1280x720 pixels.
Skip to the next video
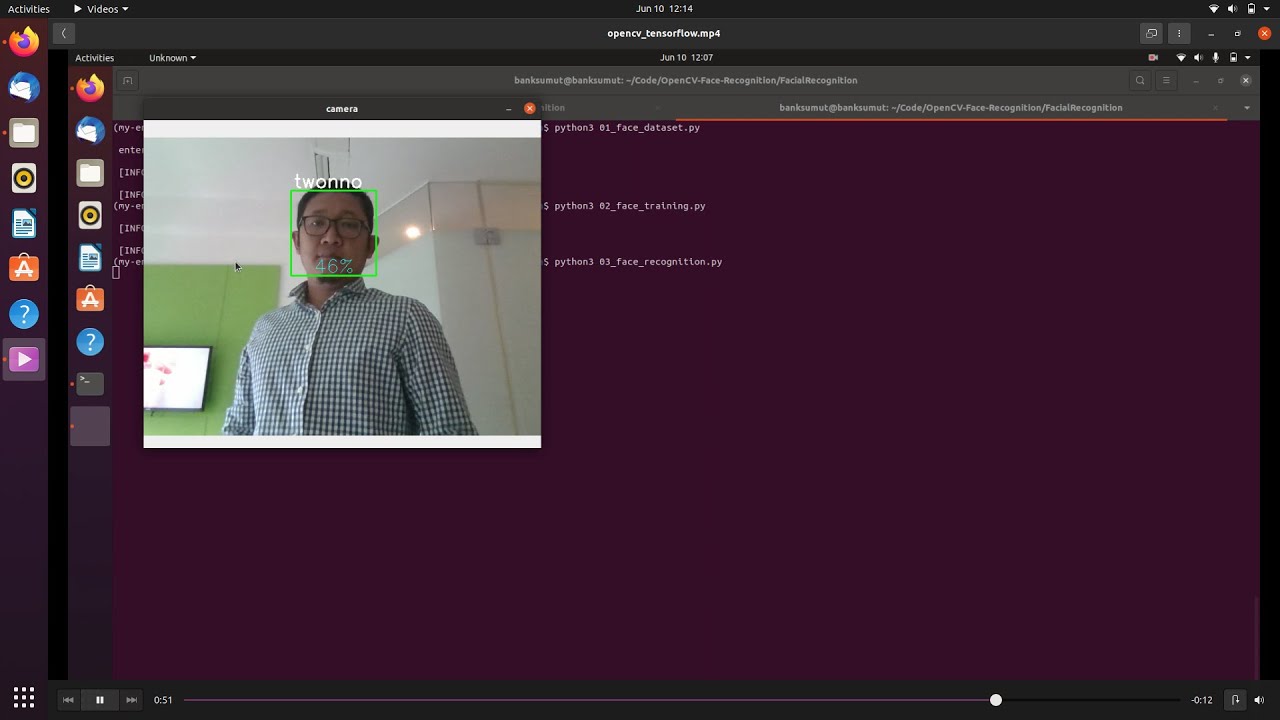[131, 700]
